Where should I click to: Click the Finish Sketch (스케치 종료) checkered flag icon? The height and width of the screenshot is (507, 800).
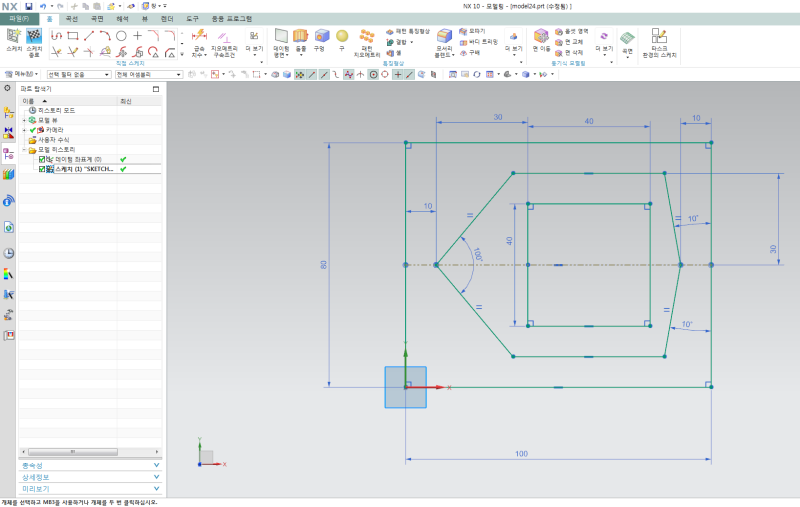[x=34, y=38]
